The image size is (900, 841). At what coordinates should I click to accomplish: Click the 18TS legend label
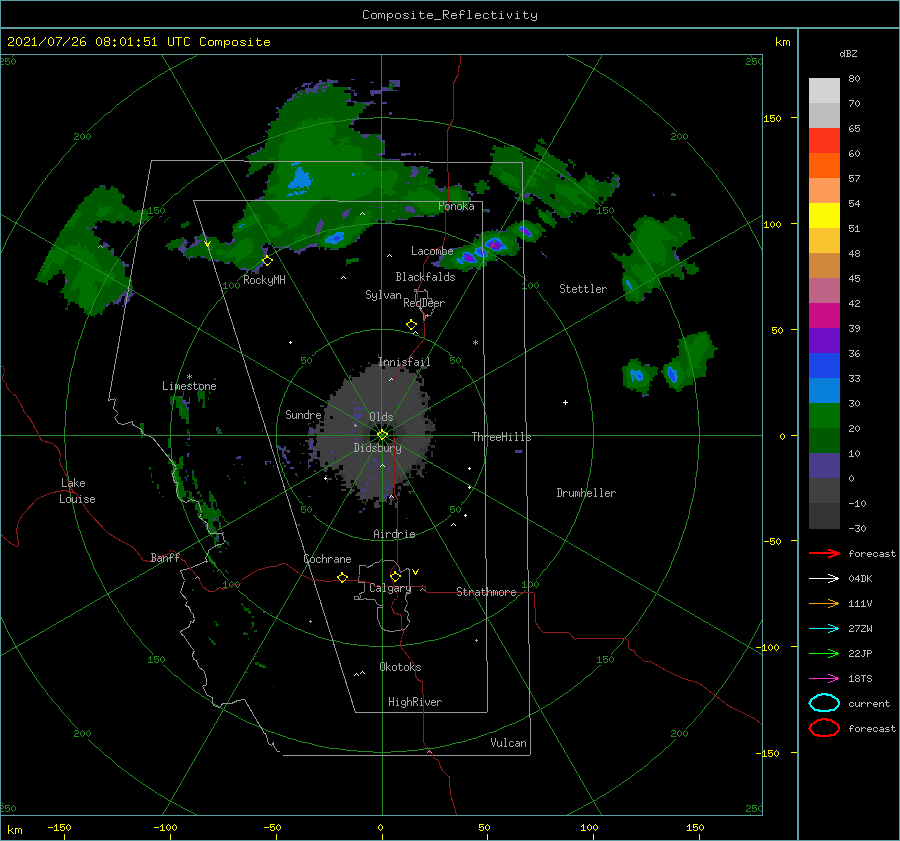[860, 679]
